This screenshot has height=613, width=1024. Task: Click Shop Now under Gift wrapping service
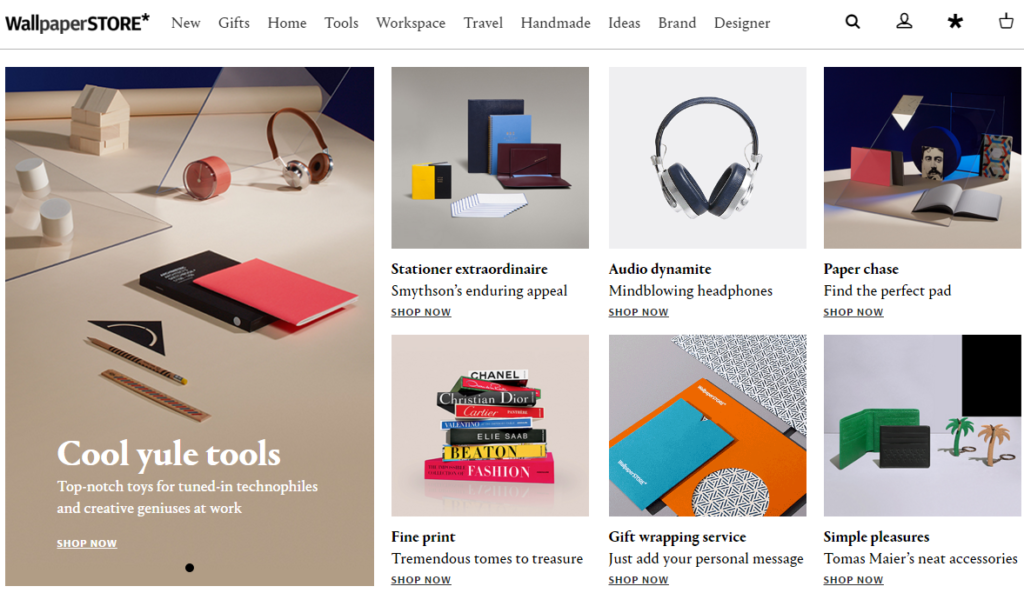coord(639,580)
